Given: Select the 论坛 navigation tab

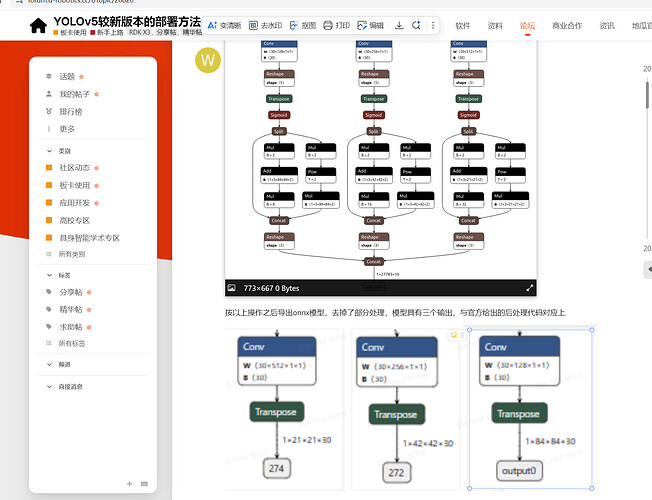Looking at the screenshot, I should (527, 26).
